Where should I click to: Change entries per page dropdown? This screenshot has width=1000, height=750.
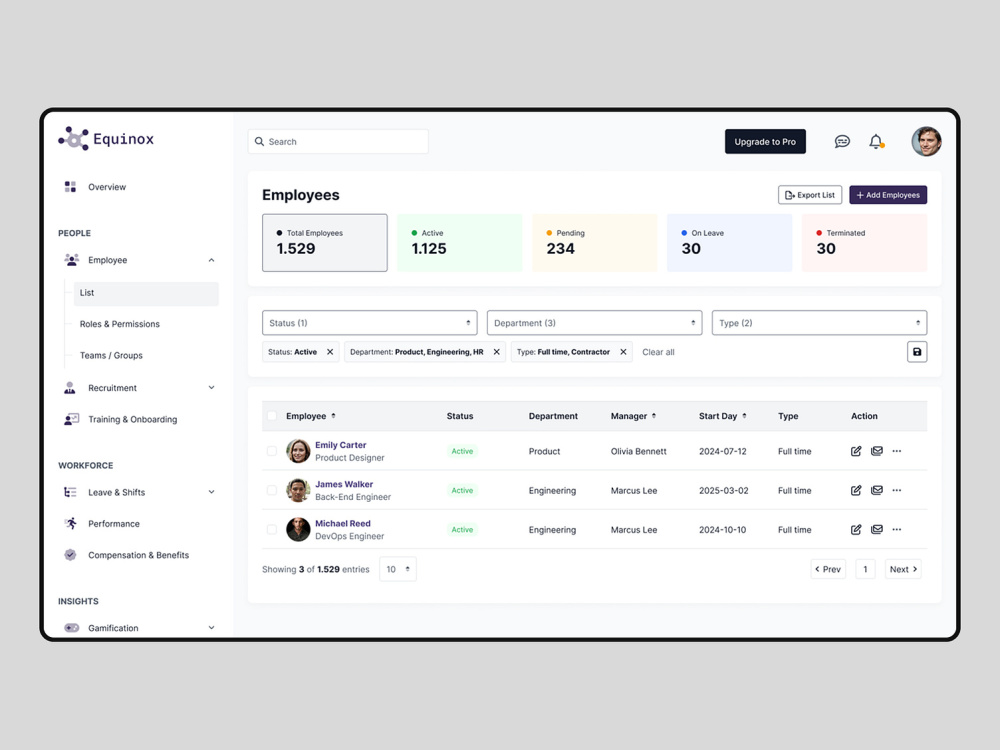397,569
